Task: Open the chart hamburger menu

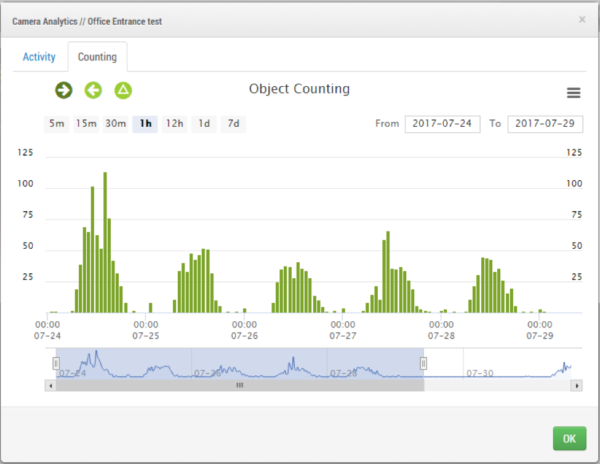Action: pyautogui.click(x=574, y=93)
